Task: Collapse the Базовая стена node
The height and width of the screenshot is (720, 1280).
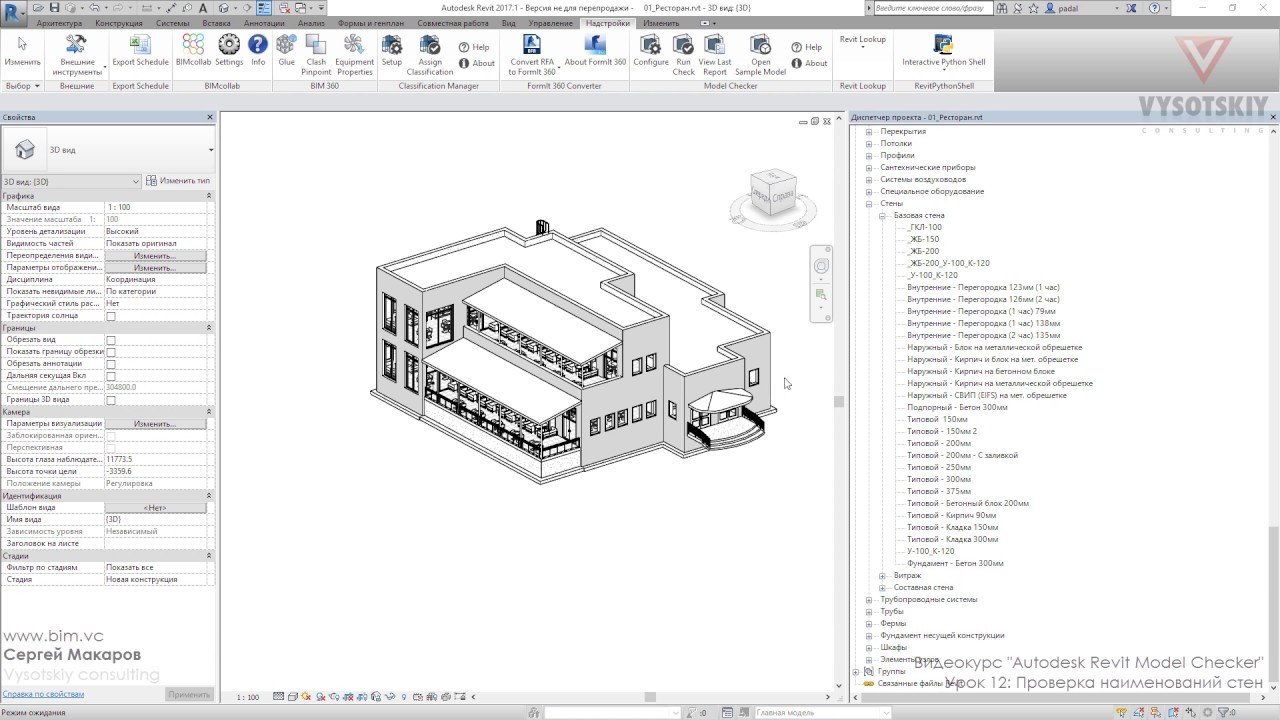Action: [x=883, y=216]
